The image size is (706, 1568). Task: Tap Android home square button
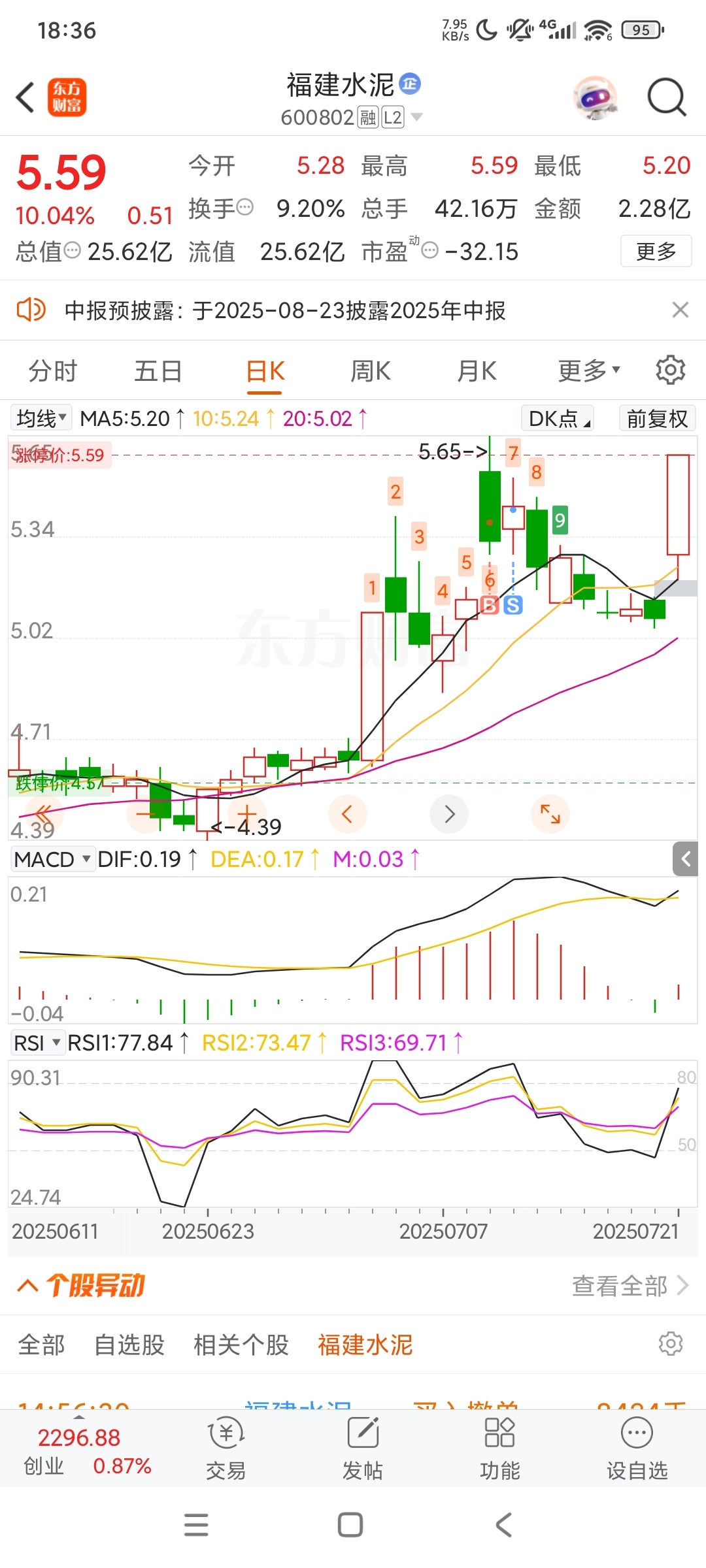pyautogui.click(x=350, y=1525)
